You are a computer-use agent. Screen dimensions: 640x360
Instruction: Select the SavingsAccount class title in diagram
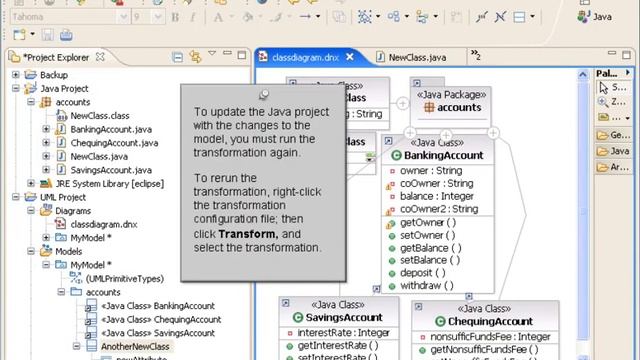coord(344,318)
